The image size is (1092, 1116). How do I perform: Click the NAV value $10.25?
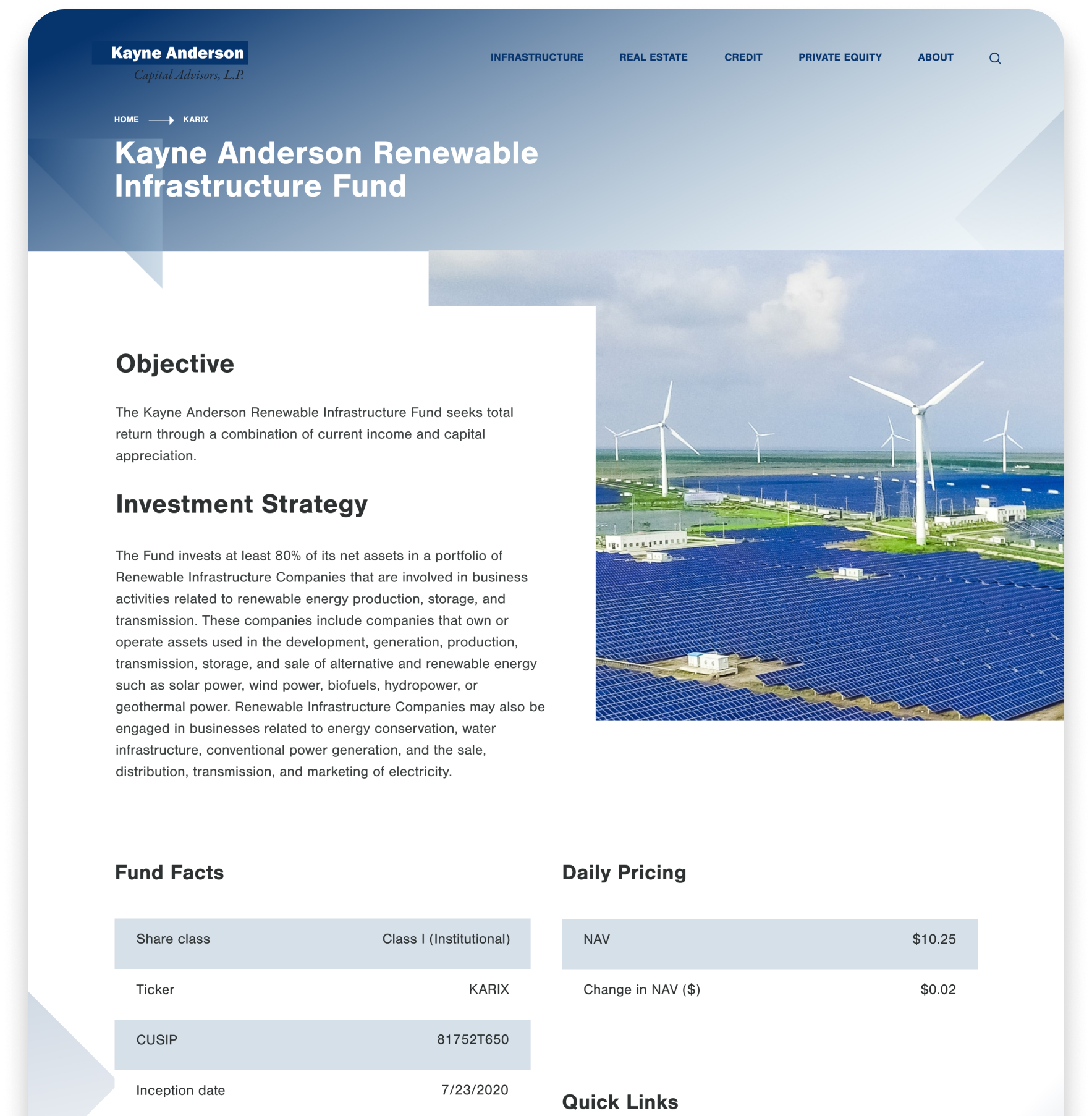[933, 939]
